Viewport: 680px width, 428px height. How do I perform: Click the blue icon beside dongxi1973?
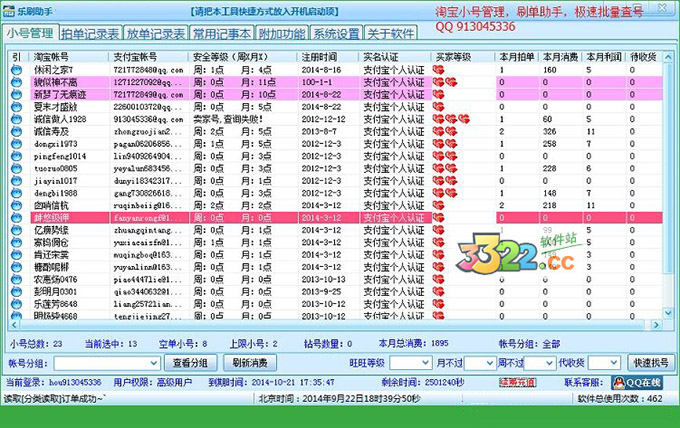click(16, 144)
